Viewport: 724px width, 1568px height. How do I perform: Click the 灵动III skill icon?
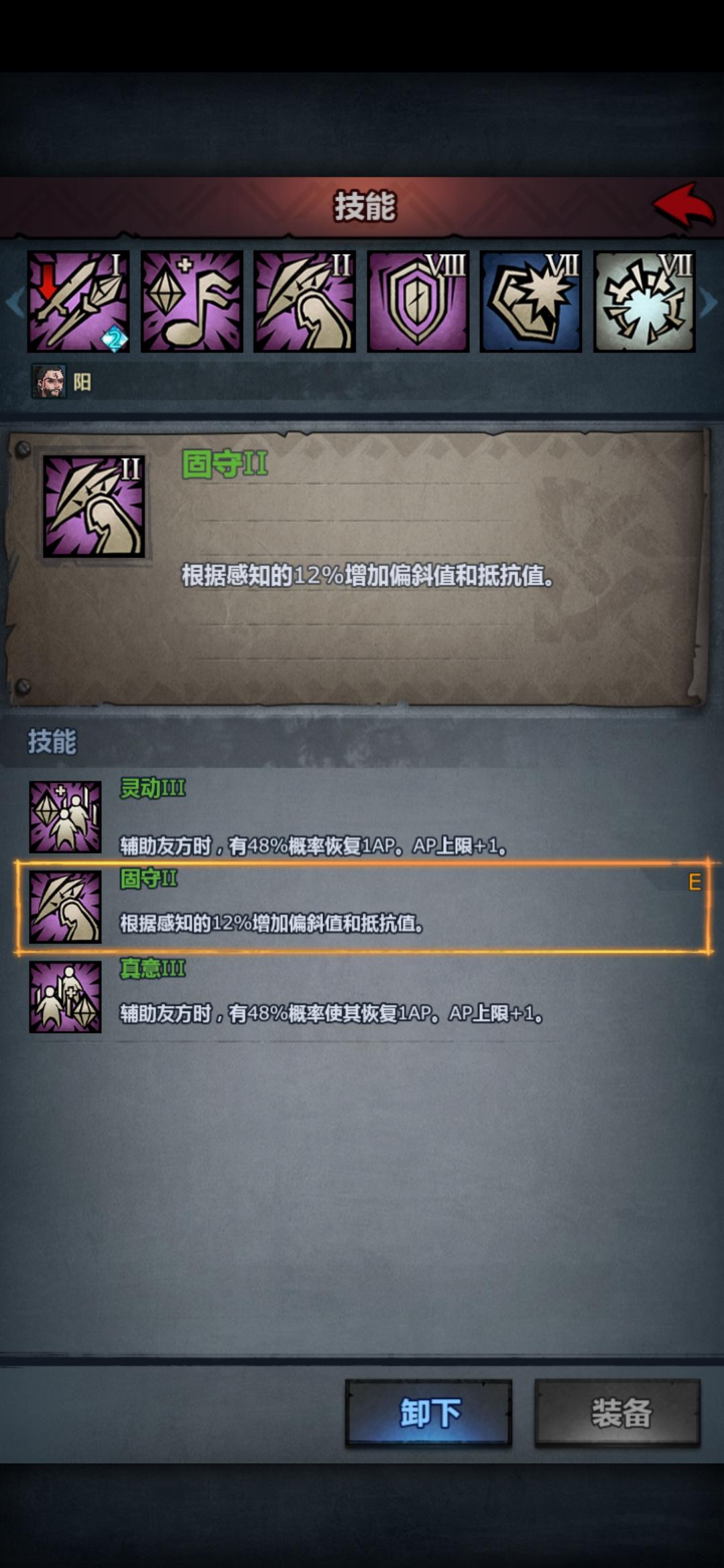coord(65,817)
